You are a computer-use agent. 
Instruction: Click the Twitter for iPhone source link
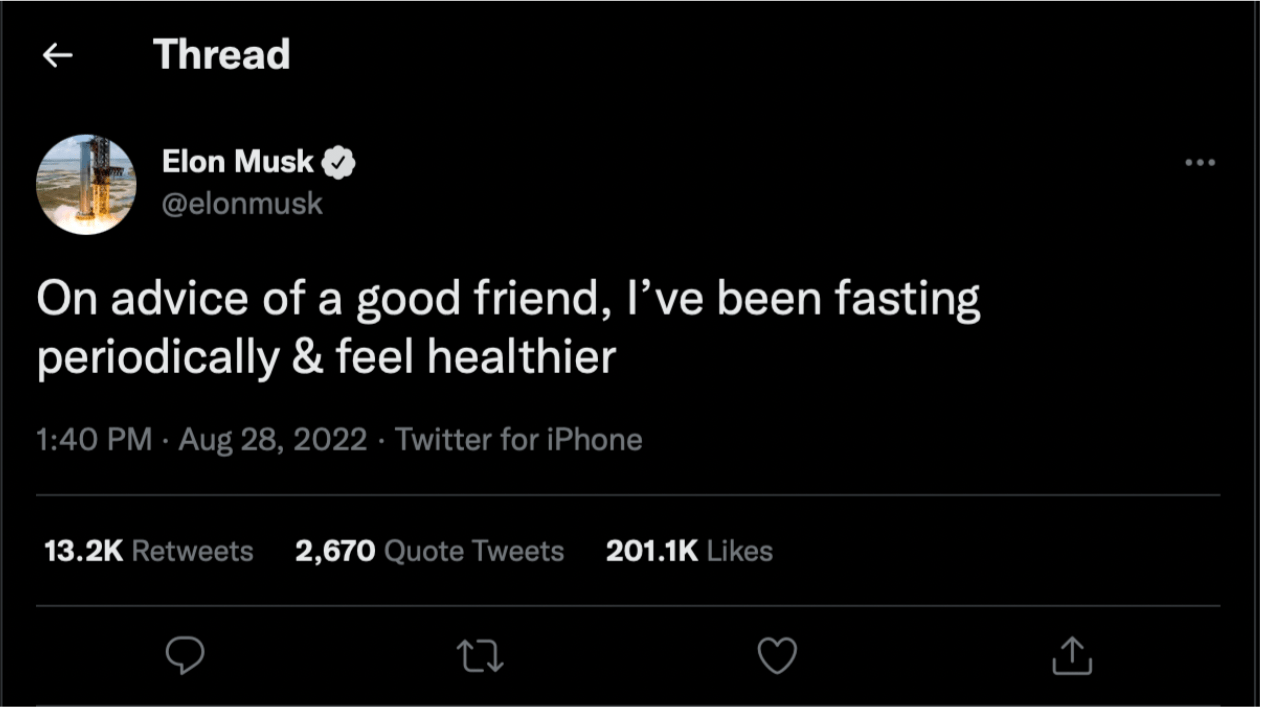tap(519, 440)
